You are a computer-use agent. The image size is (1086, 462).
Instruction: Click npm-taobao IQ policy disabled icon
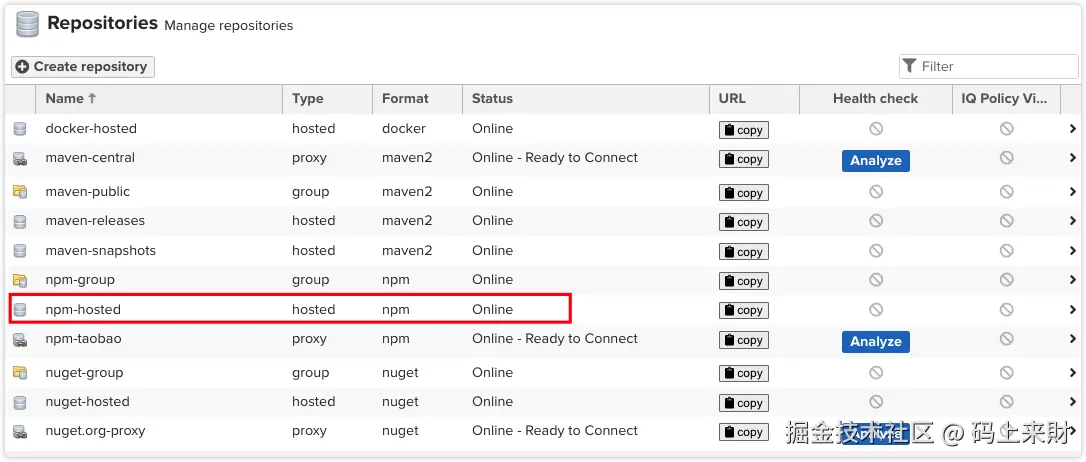[1006, 339]
